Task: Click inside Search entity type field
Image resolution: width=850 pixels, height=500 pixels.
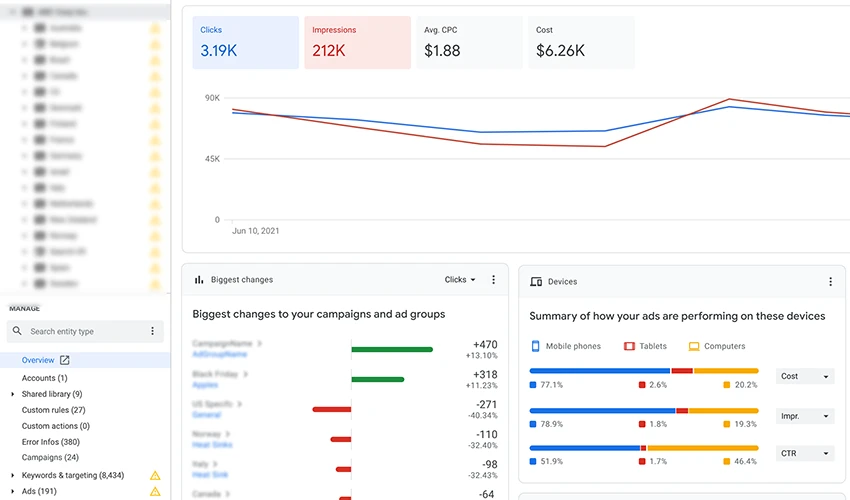Action: 85,331
